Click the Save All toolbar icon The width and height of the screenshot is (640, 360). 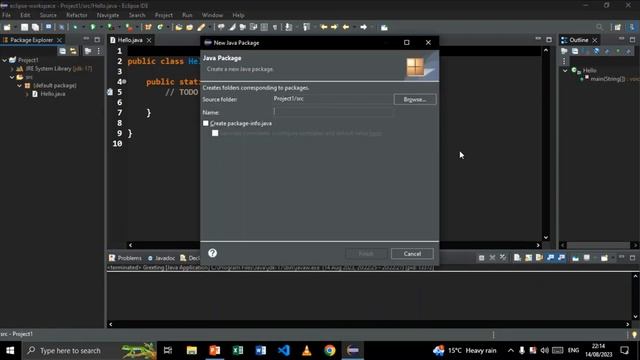point(36,27)
